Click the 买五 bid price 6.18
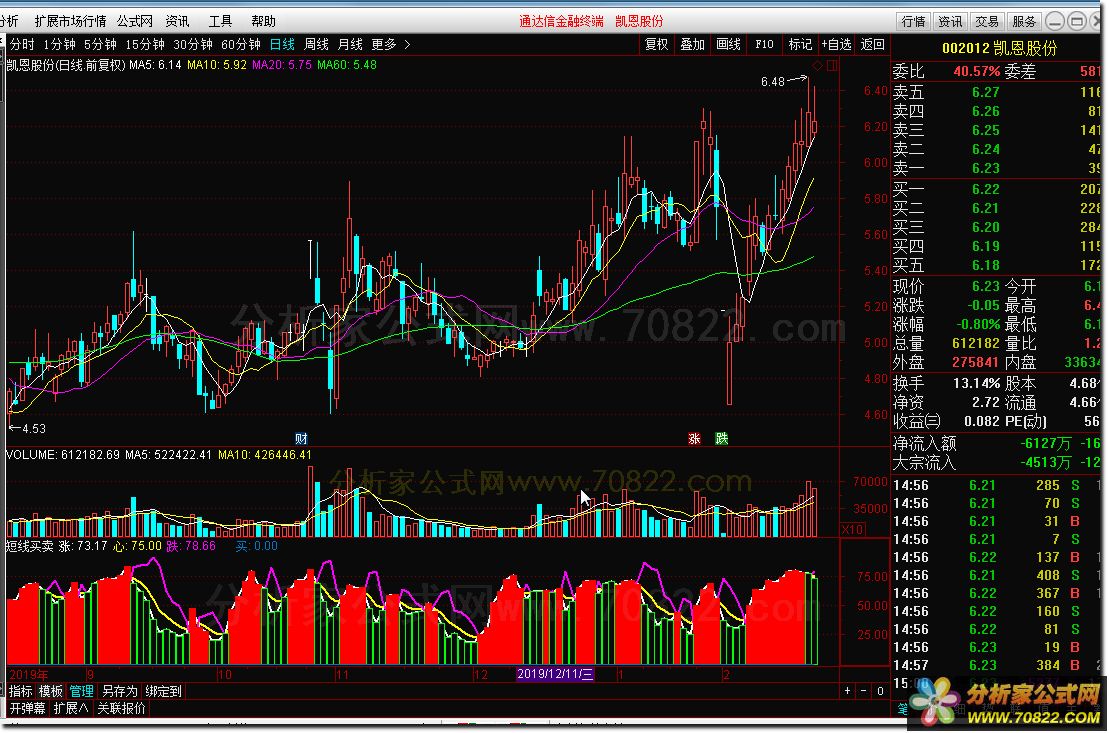Screen dimensions: 1109x733 [x=985, y=265]
